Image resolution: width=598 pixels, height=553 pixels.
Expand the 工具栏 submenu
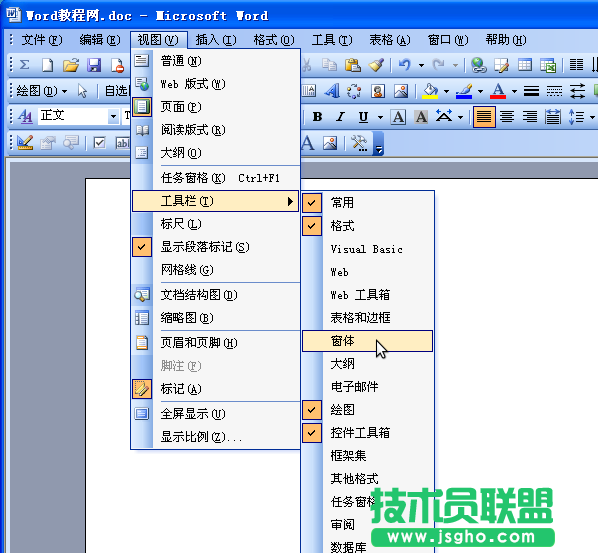(x=215, y=201)
